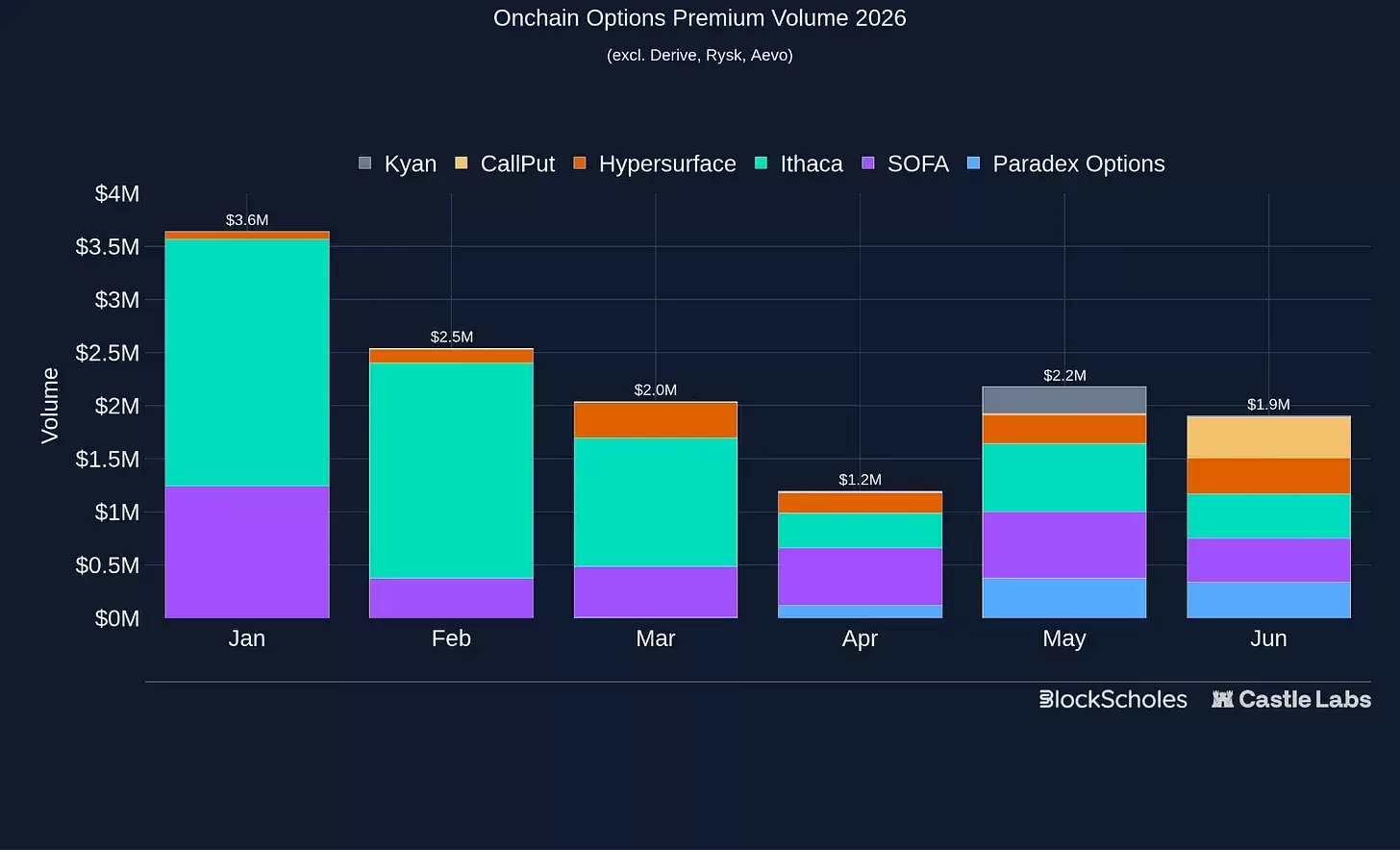Select the May Paradex Options blue segment
The height and width of the screenshot is (850, 1400).
[1064, 598]
